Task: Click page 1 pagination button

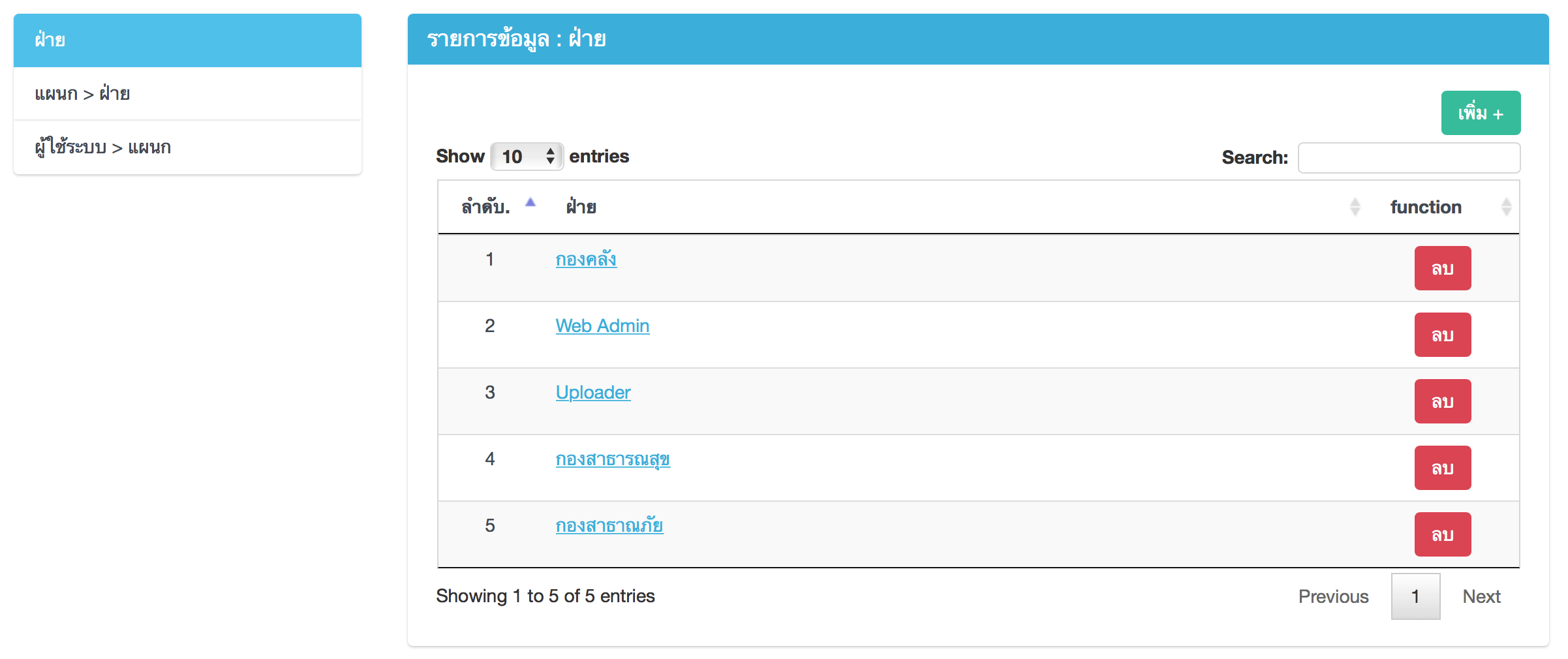Action: point(1415,596)
